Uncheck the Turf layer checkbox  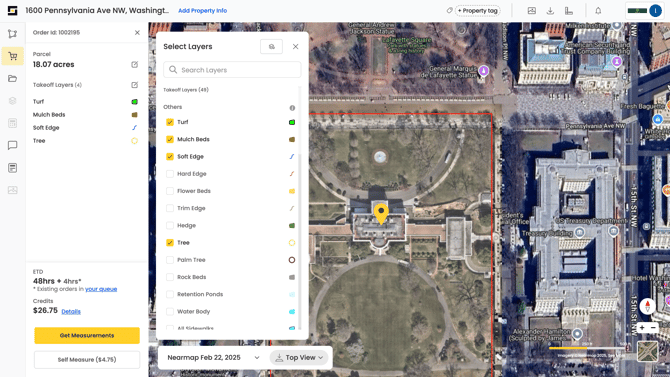(170, 122)
